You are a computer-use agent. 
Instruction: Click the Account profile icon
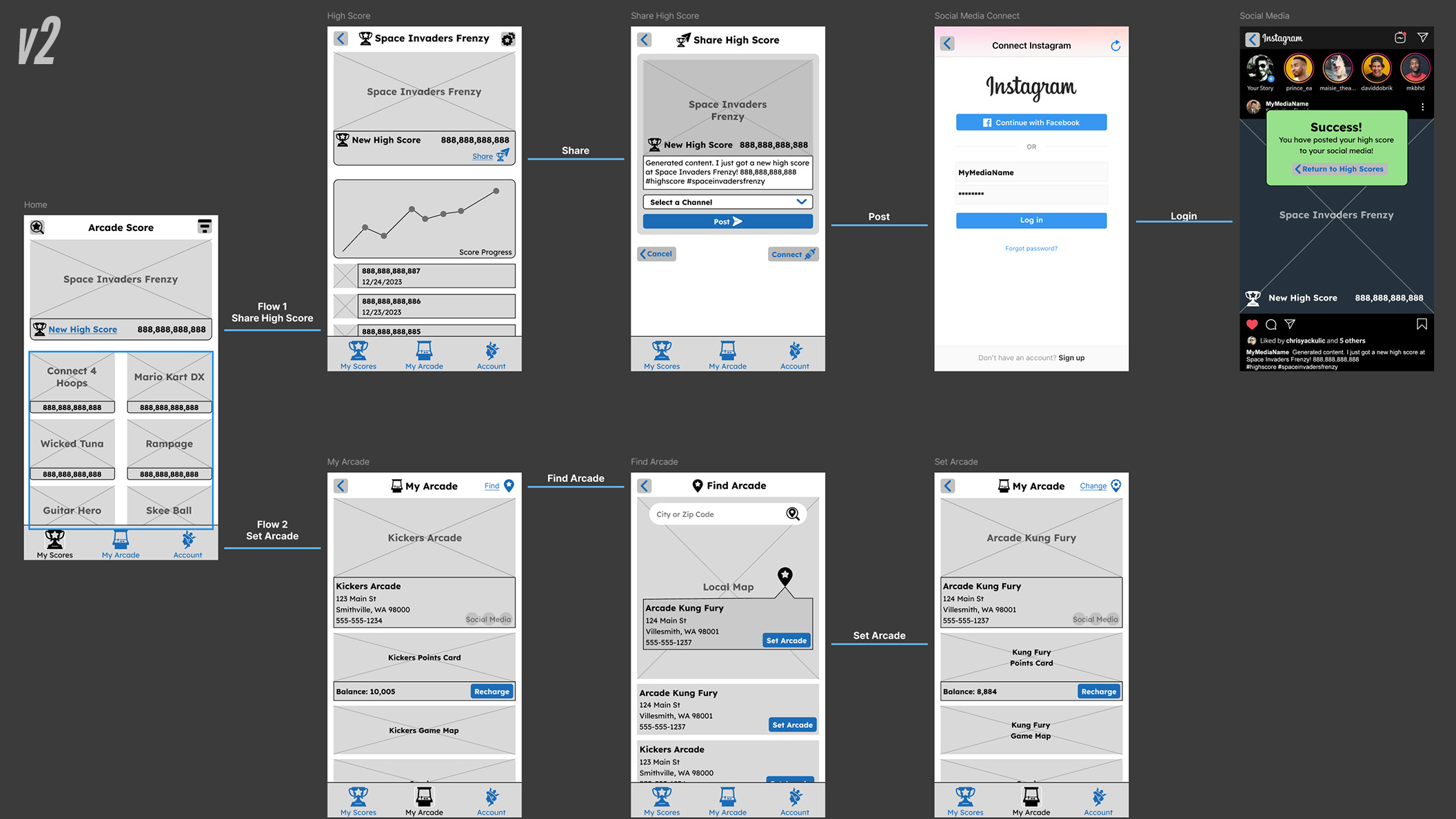pyautogui.click(x=189, y=540)
